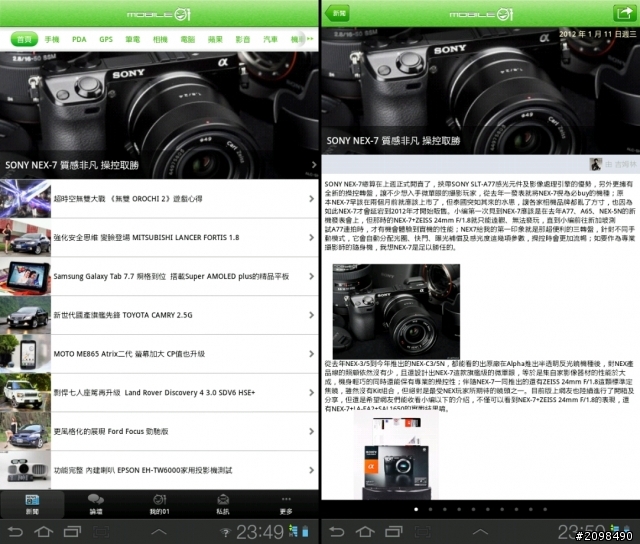
Task: Select the 蘋果 category
Action: 215,39
